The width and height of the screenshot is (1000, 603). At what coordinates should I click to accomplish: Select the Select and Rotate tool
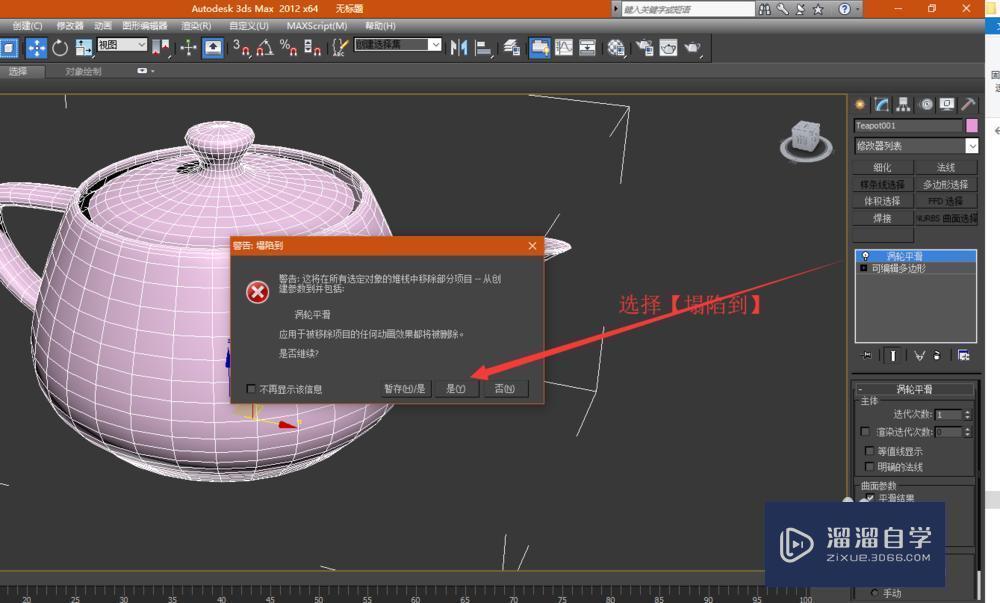click(x=60, y=47)
